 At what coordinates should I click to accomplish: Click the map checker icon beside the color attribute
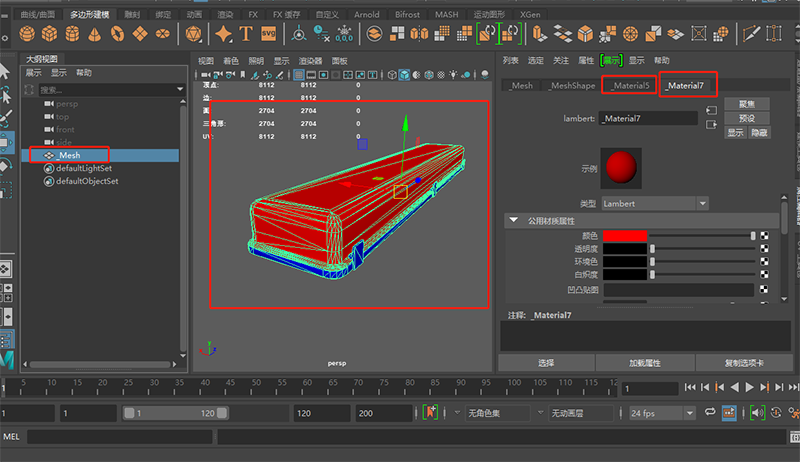tap(766, 235)
